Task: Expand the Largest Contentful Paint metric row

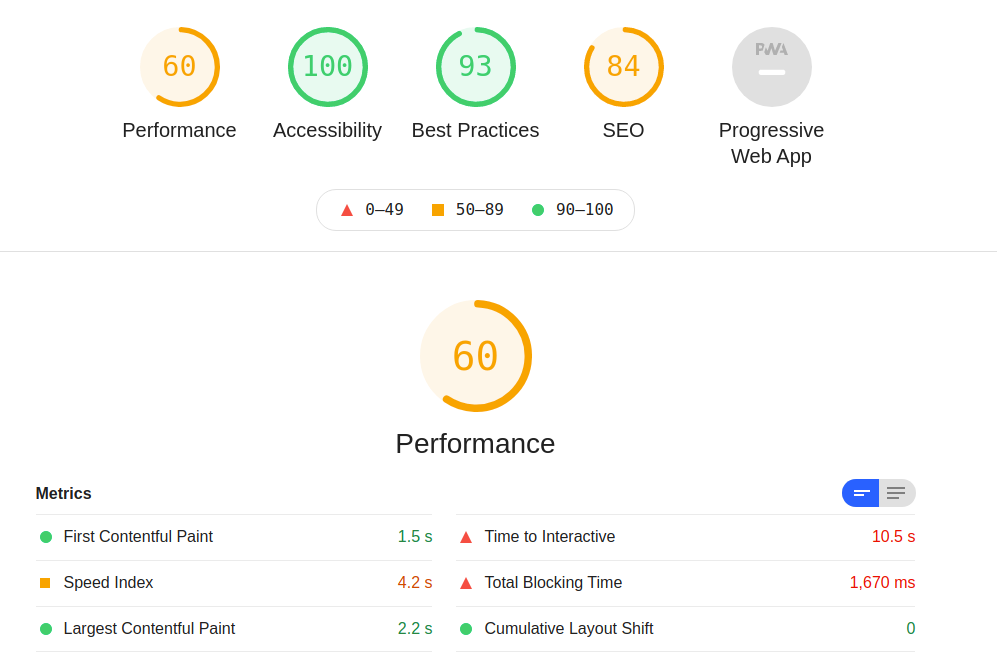Action: click(x=149, y=629)
